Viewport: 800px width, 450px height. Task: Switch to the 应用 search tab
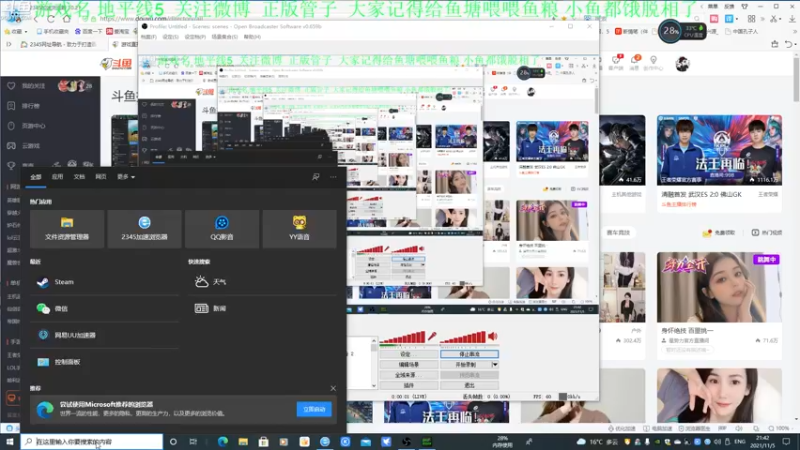57,177
